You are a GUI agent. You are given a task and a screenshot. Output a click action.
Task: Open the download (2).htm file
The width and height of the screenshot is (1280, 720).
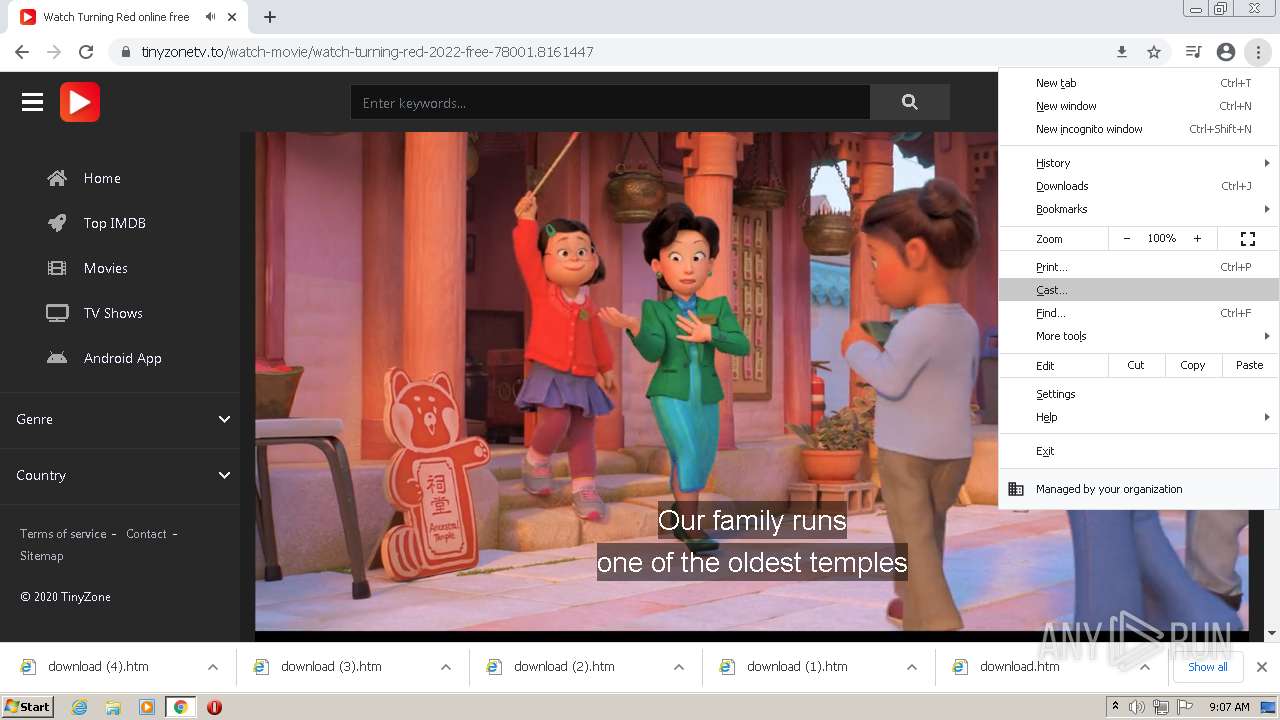(x=565, y=667)
